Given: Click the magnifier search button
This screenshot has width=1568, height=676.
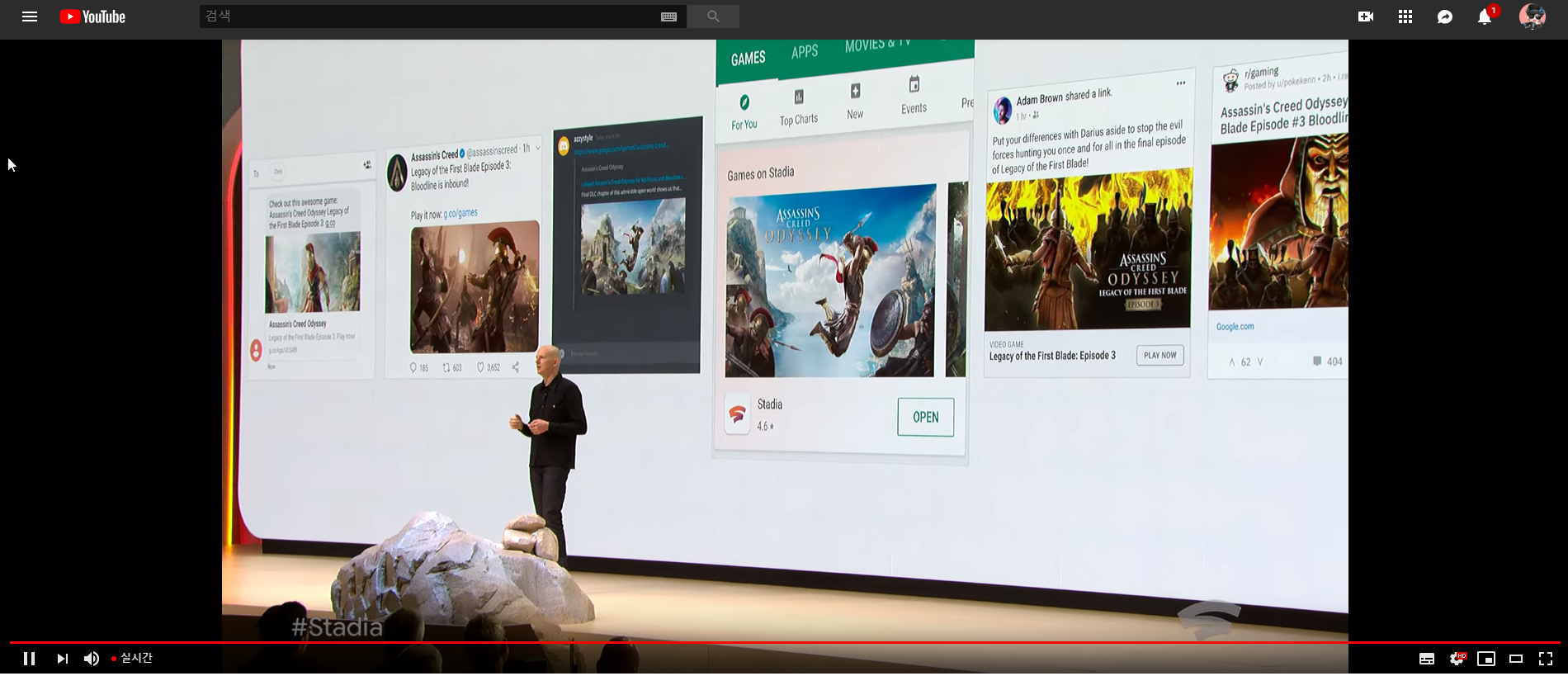Looking at the screenshot, I should click(x=713, y=17).
